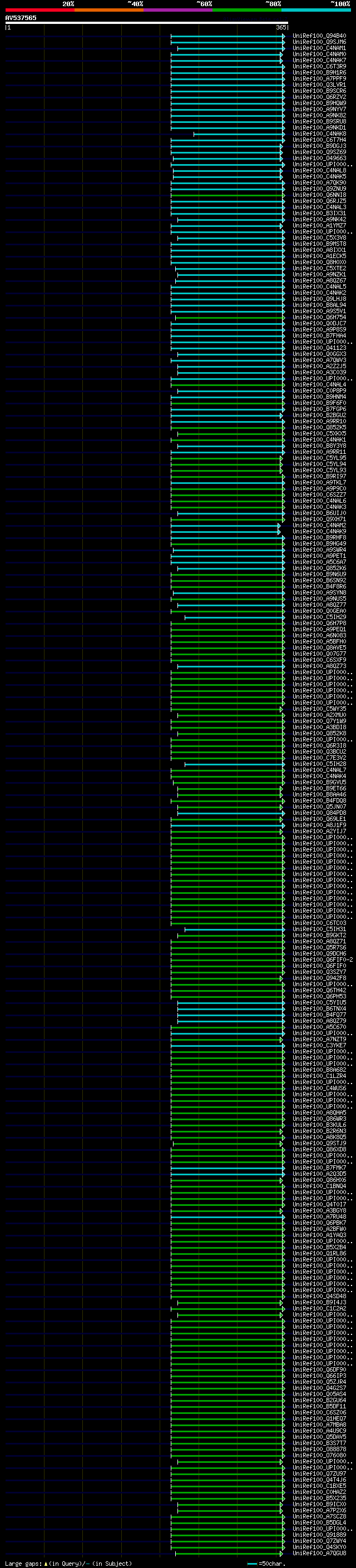
Task: Open hit UniRef100_C4NAM1
Action: pos(319,48)
